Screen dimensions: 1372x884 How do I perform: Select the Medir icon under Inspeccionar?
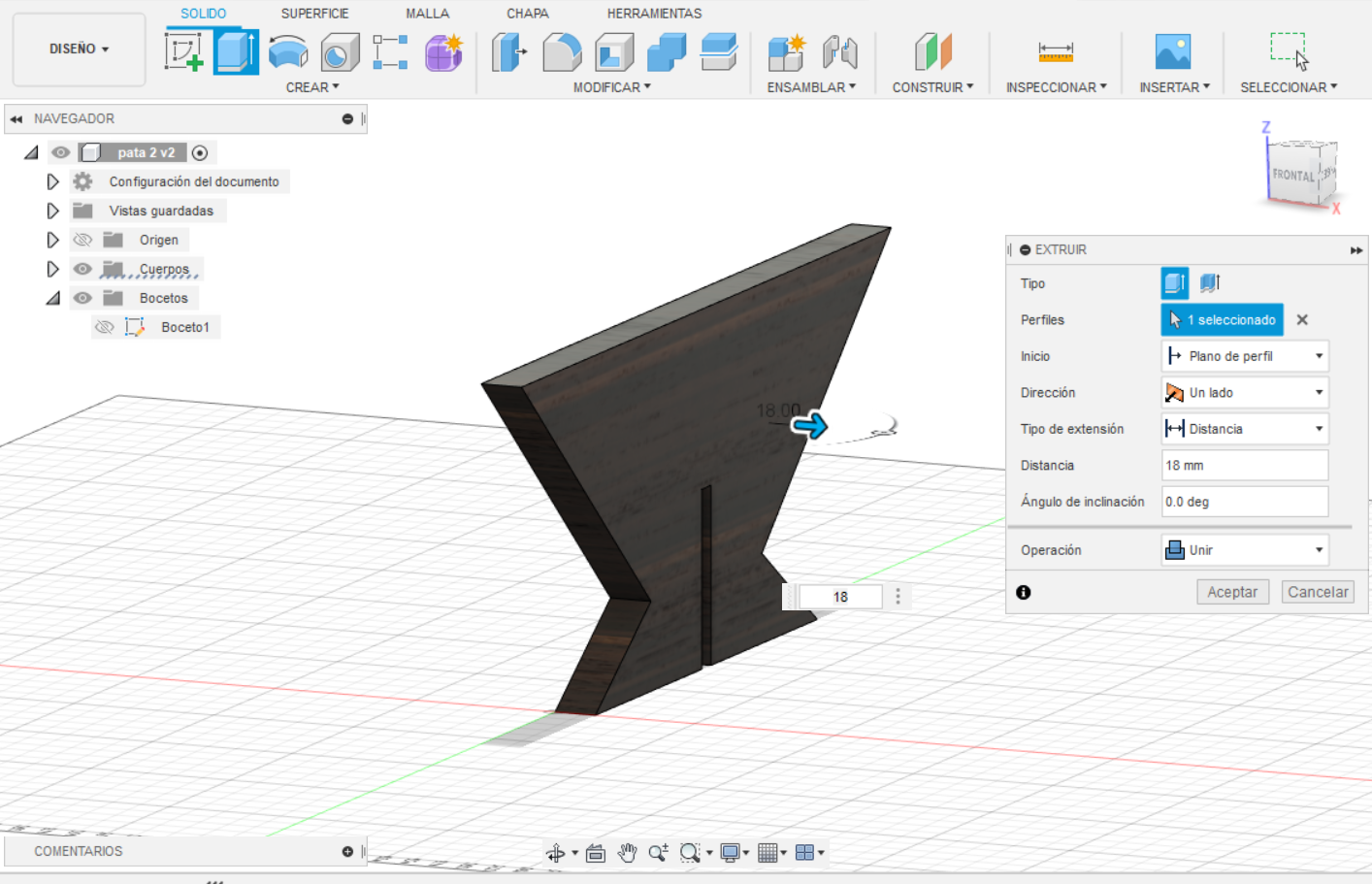click(x=1056, y=50)
